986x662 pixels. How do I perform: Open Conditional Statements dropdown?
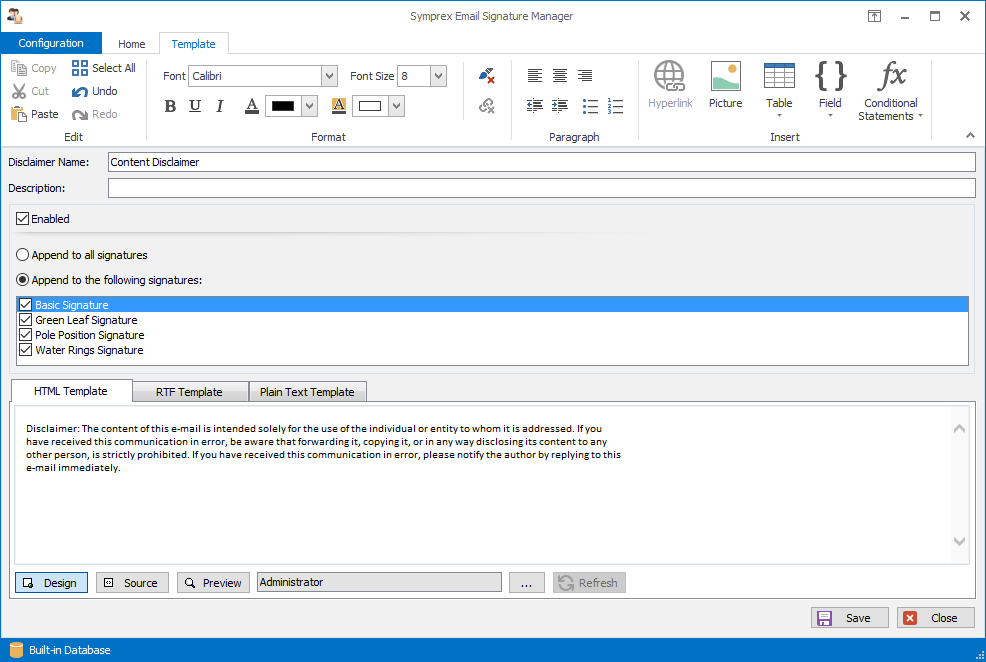click(x=920, y=116)
